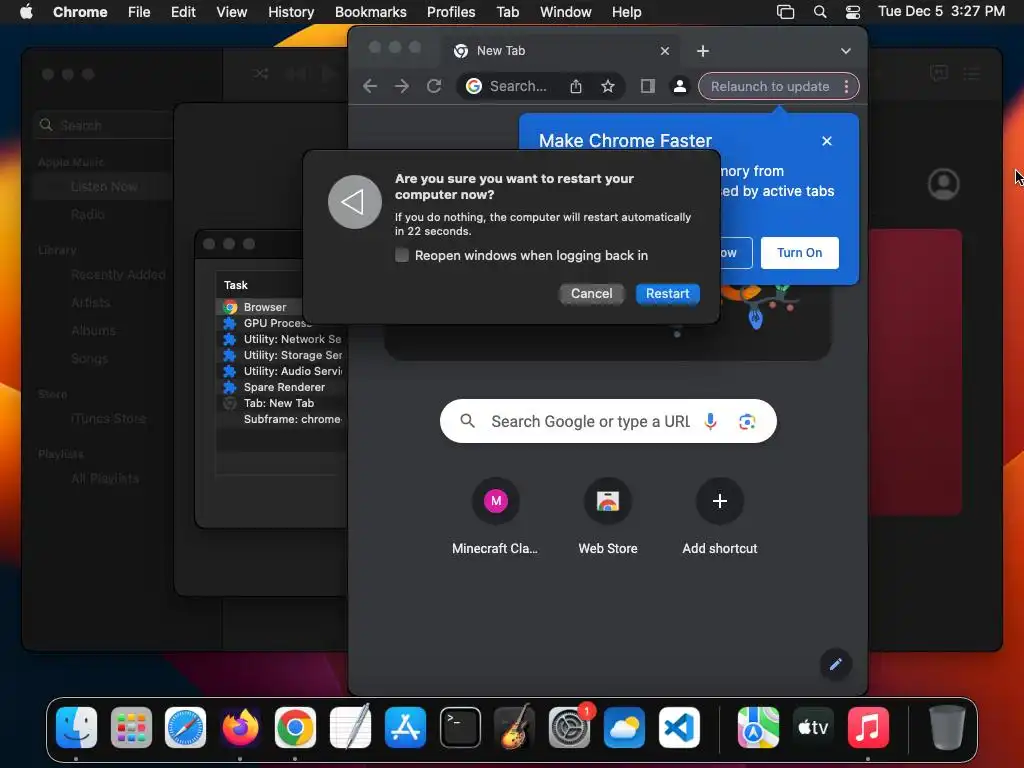
Task: Open the Chrome profile icon
Action: 679,86
